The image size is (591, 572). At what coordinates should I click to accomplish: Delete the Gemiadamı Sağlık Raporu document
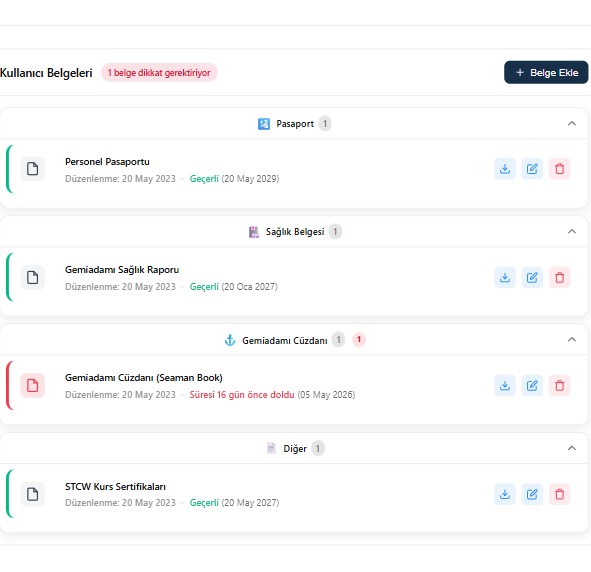pyautogui.click(x=560, y=278)
